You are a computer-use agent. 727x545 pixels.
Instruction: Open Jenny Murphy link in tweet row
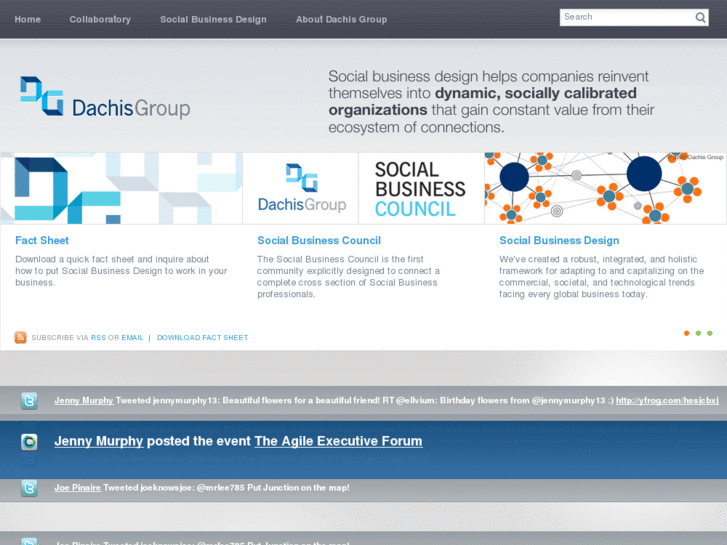coord(83,400)
